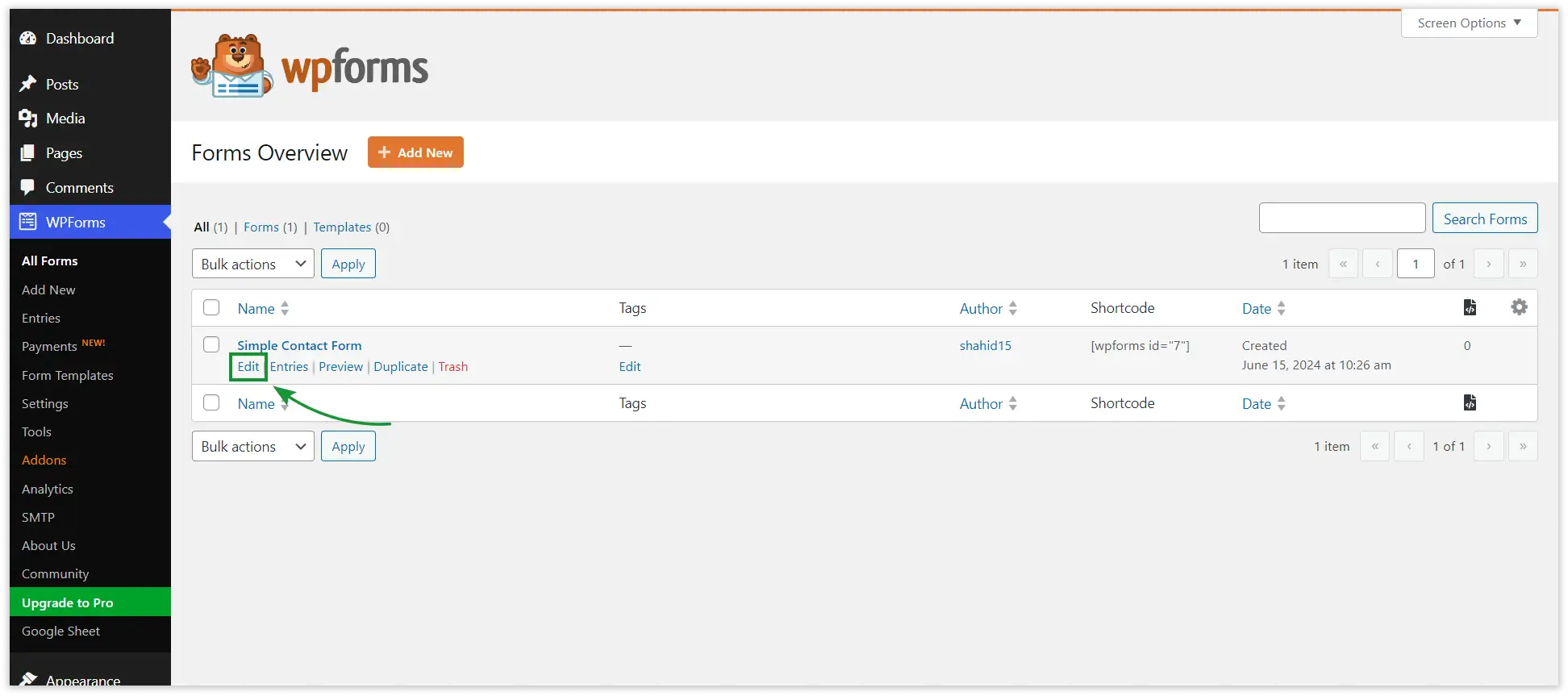The image size is (1568, 696).
Task: Click the current page number field
Action: pyautogui.click(x=1416, y=264)
